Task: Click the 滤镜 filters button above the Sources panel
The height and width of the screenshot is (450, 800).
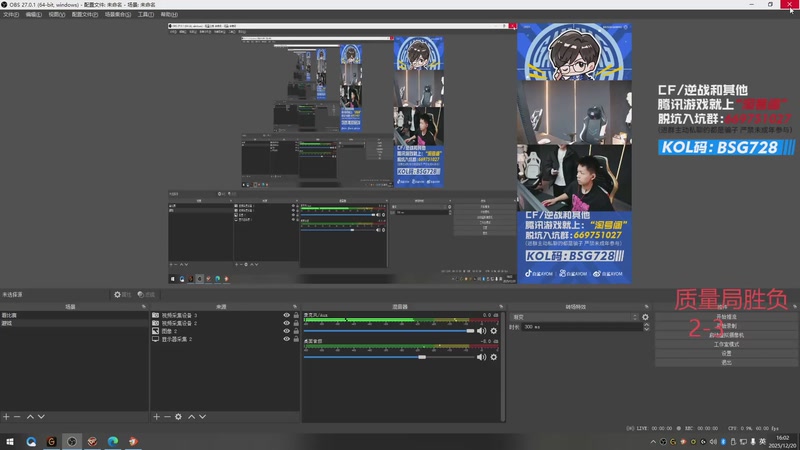Action: pos(146,294)
